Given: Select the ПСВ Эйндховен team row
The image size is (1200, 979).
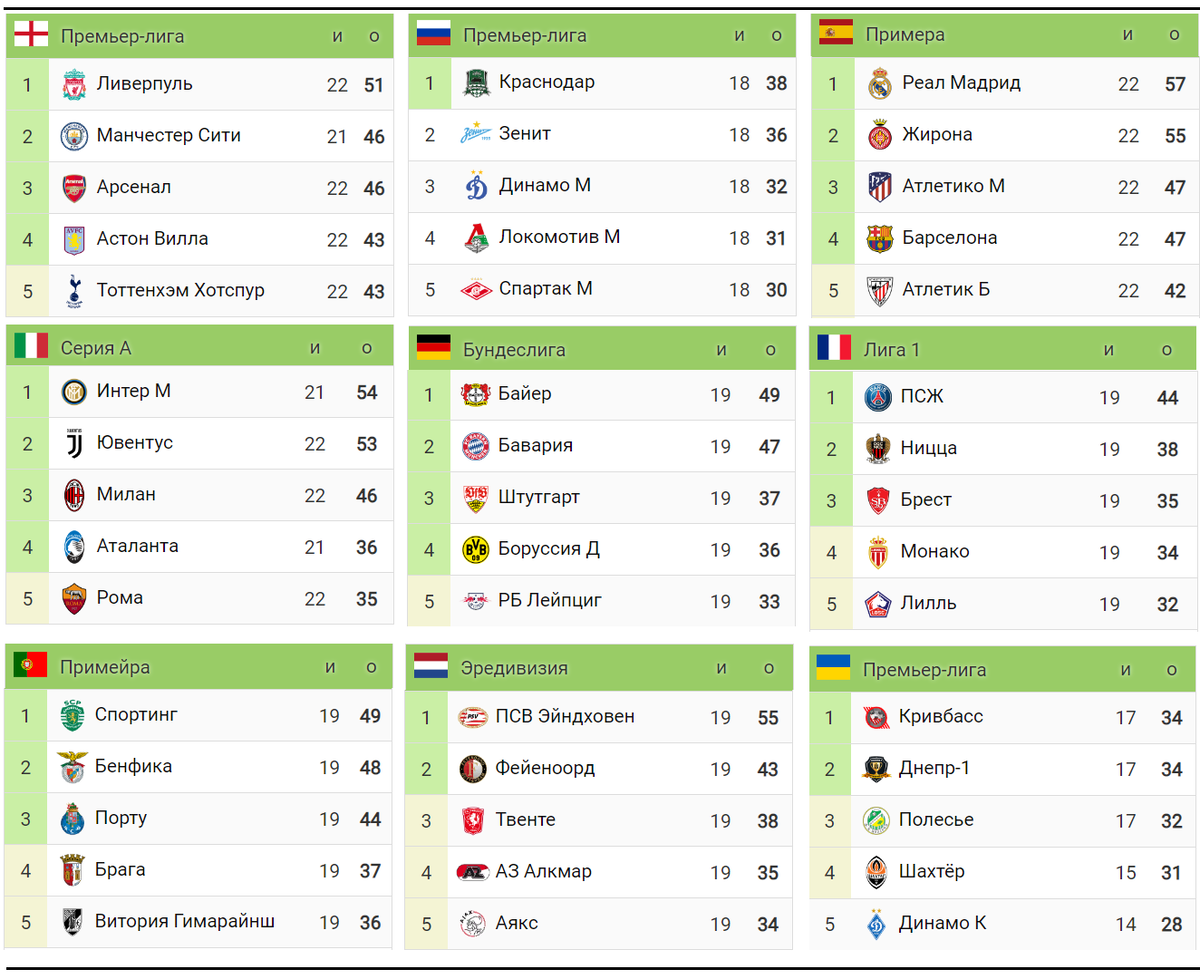Looking at the screenshot, I should pyautogui.click(x=599, y=717).
